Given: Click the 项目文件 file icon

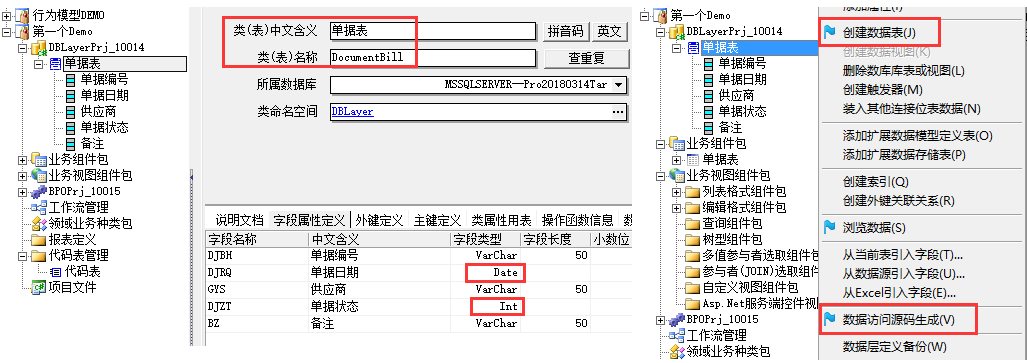Looking at the screenshot, I should pyautogui.click(x=39, y=287).
